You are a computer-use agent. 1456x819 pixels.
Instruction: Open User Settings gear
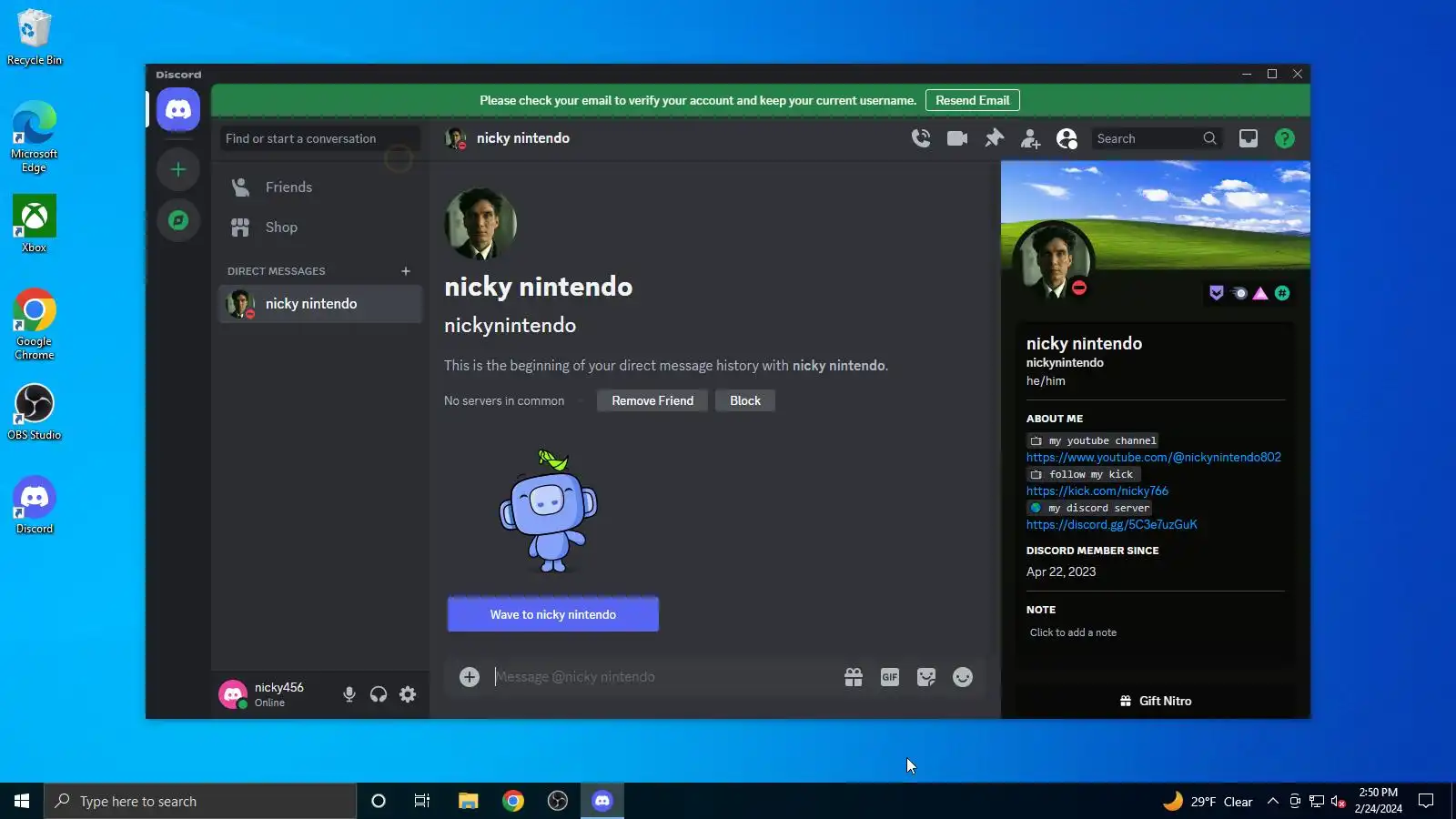[x=408, y=695]
